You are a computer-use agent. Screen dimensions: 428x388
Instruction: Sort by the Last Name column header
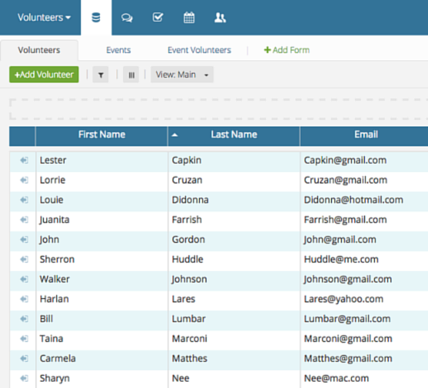tap(234, 136)
